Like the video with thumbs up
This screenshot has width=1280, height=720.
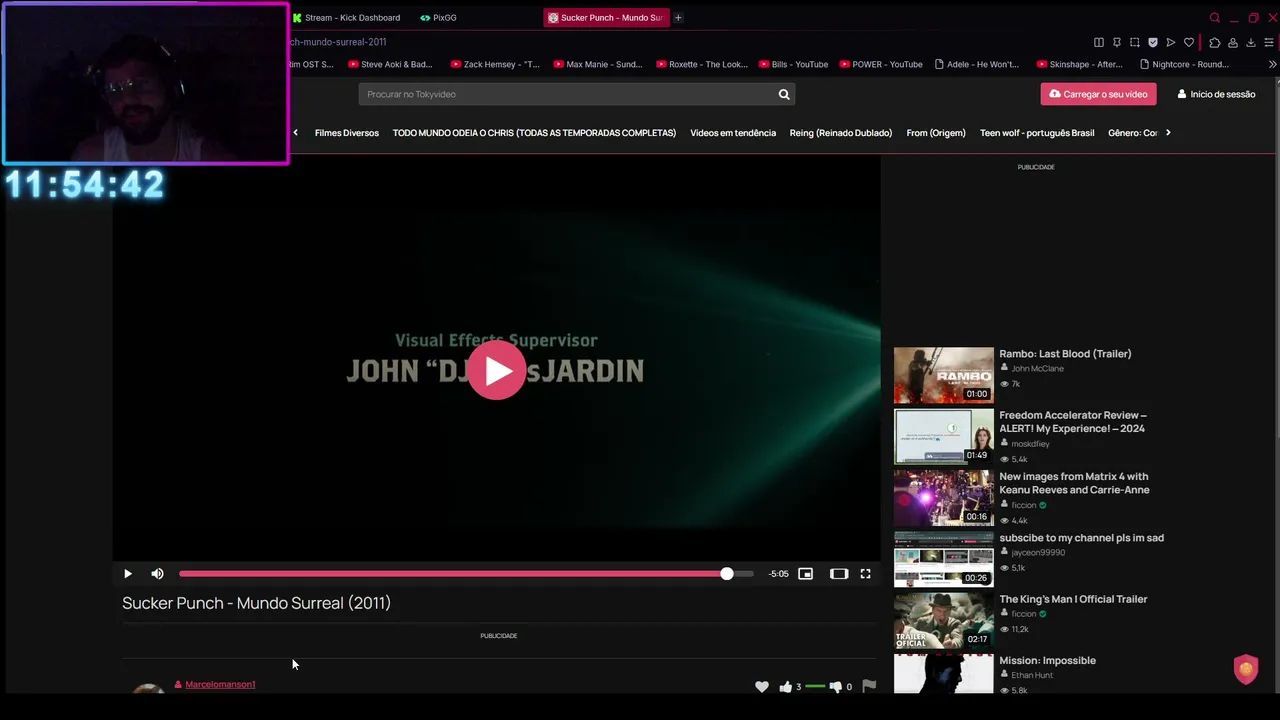coord(786,687)
